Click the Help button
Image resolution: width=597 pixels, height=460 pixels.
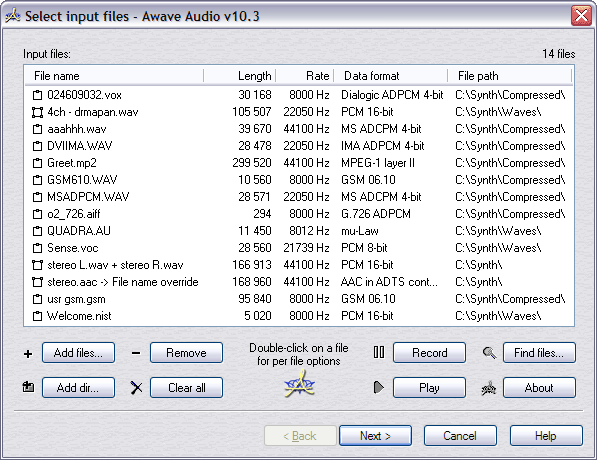(546, 436)
